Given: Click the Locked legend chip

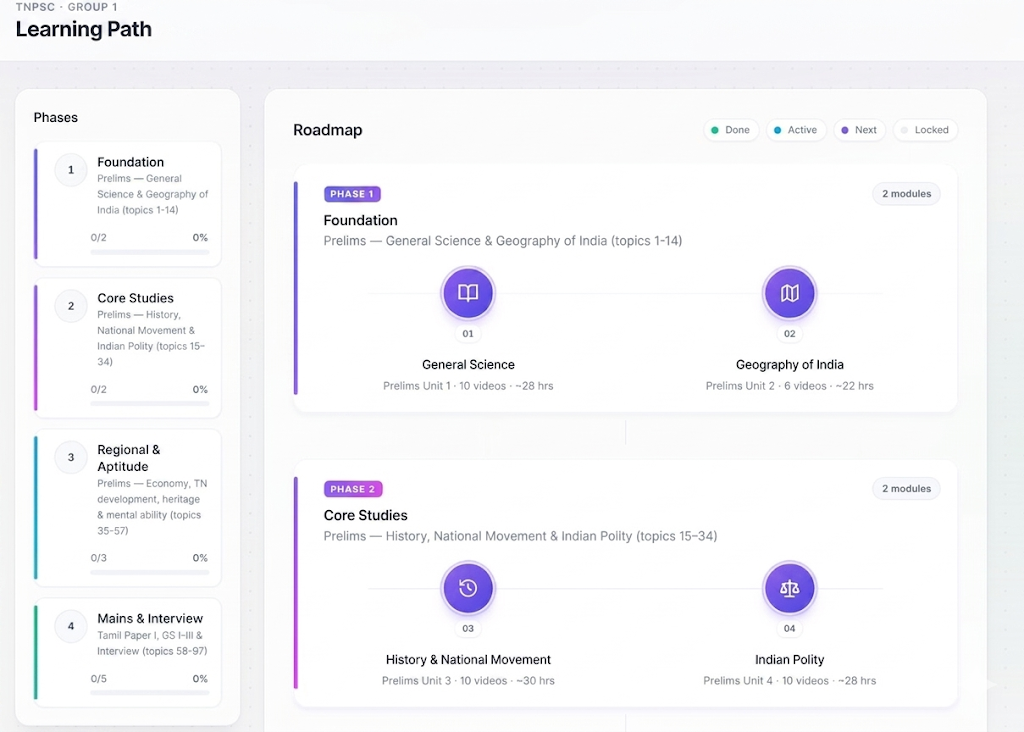Looking at the screenshot, I should pos(925,130).
